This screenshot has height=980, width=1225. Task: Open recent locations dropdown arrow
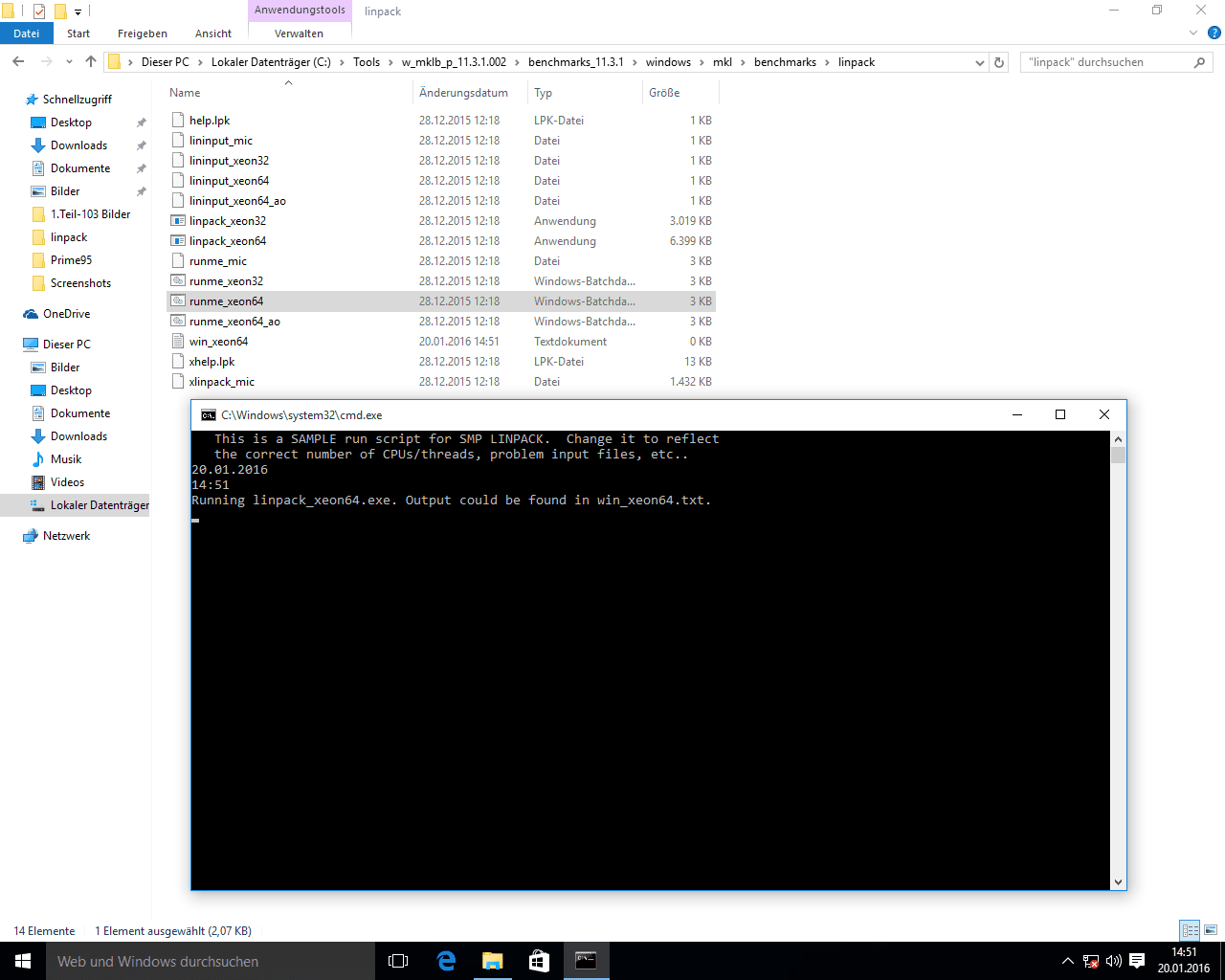(69, 62)
